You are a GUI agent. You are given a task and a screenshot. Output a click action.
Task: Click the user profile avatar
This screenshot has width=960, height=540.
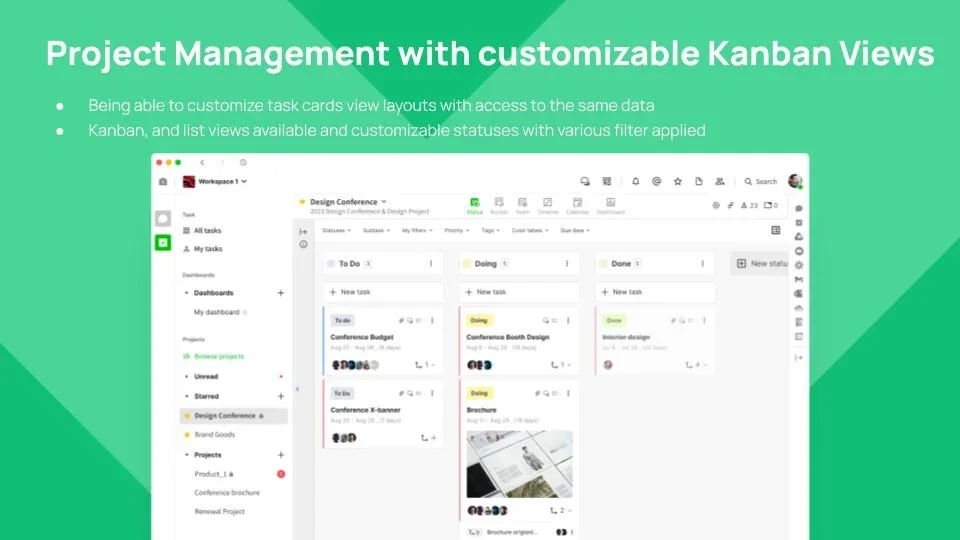[795, 181]
